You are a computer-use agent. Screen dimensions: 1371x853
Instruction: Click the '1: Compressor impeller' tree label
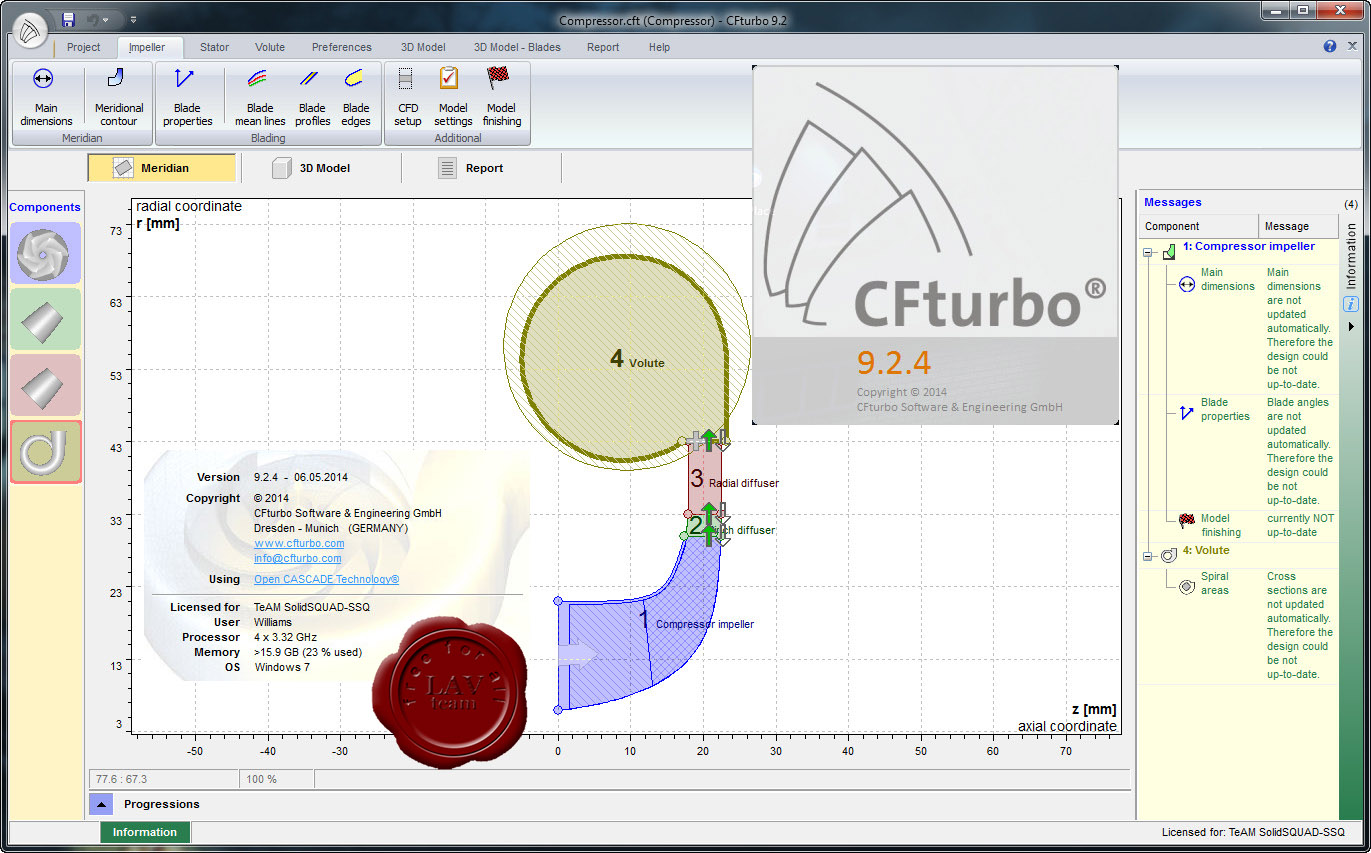coord(1249,246)
